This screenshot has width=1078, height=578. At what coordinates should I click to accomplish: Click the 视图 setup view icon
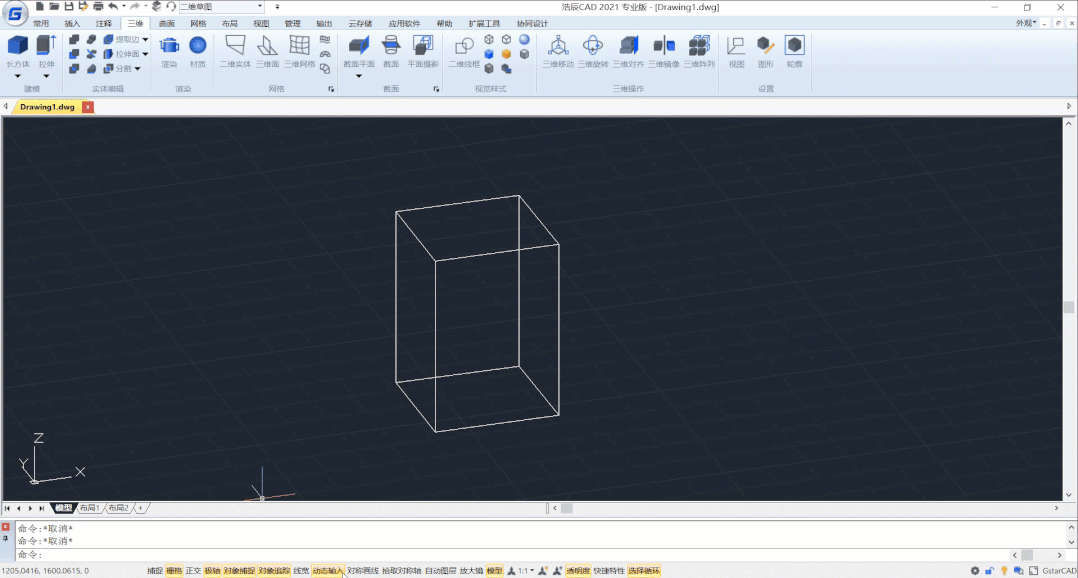tap(736, 46)
